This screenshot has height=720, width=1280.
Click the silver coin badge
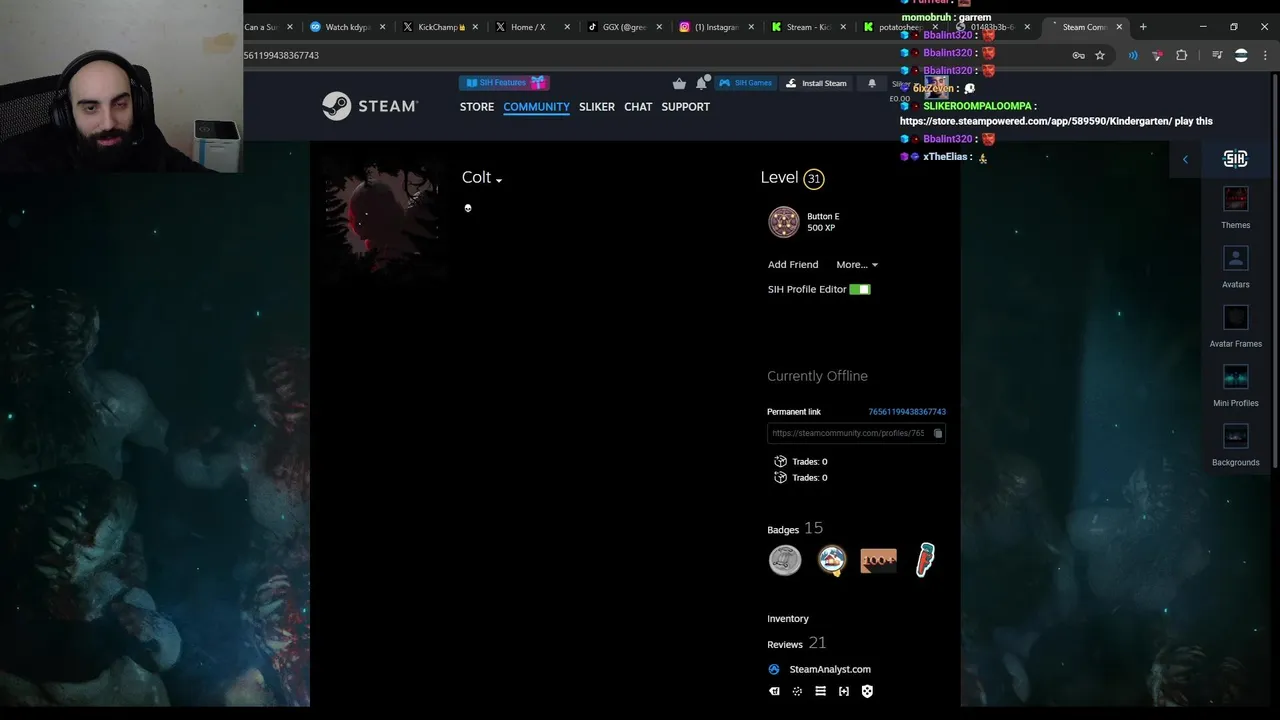[785, 560]
